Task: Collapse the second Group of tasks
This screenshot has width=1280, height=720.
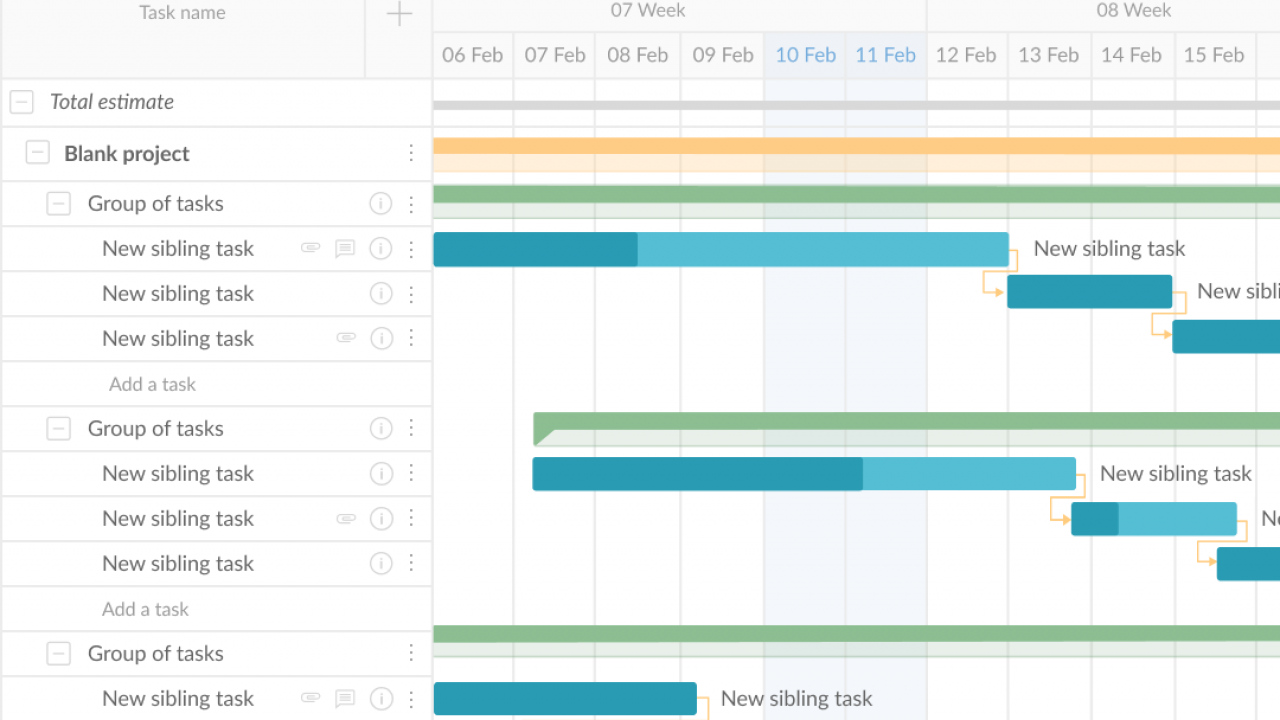Action: click(x=59, y=429)
